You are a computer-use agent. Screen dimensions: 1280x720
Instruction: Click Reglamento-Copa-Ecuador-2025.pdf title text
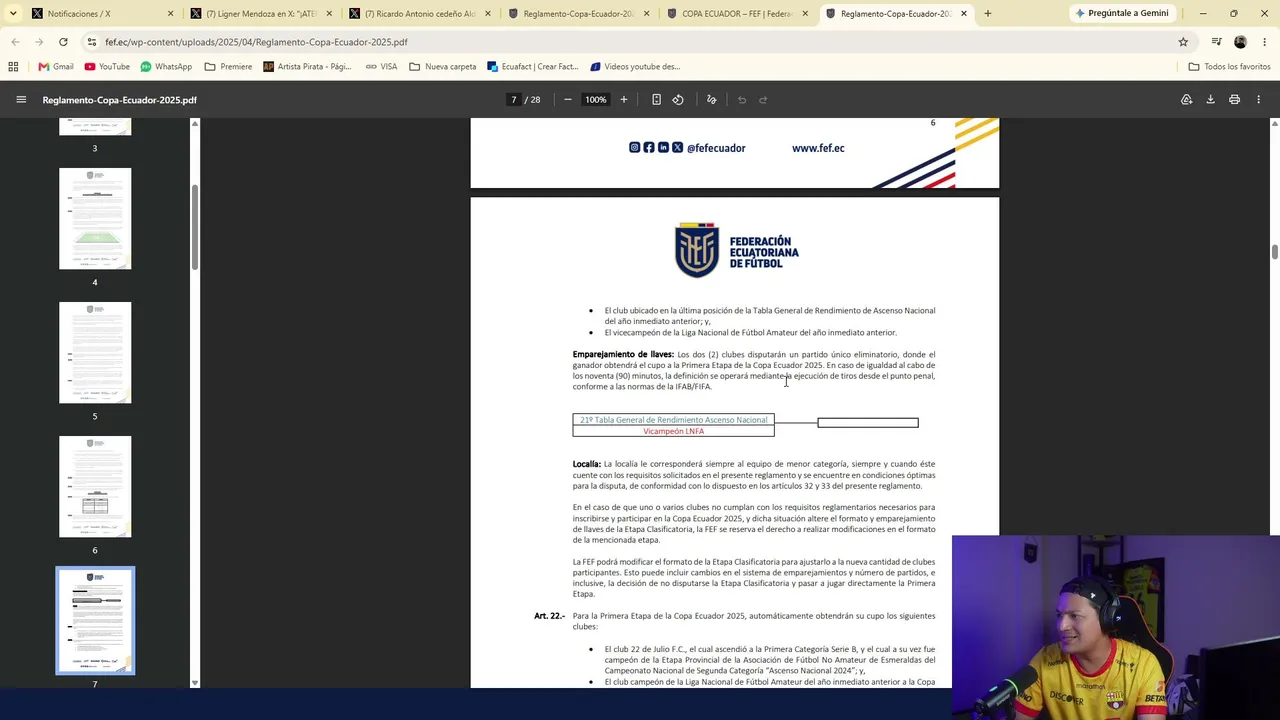[120, 100]
